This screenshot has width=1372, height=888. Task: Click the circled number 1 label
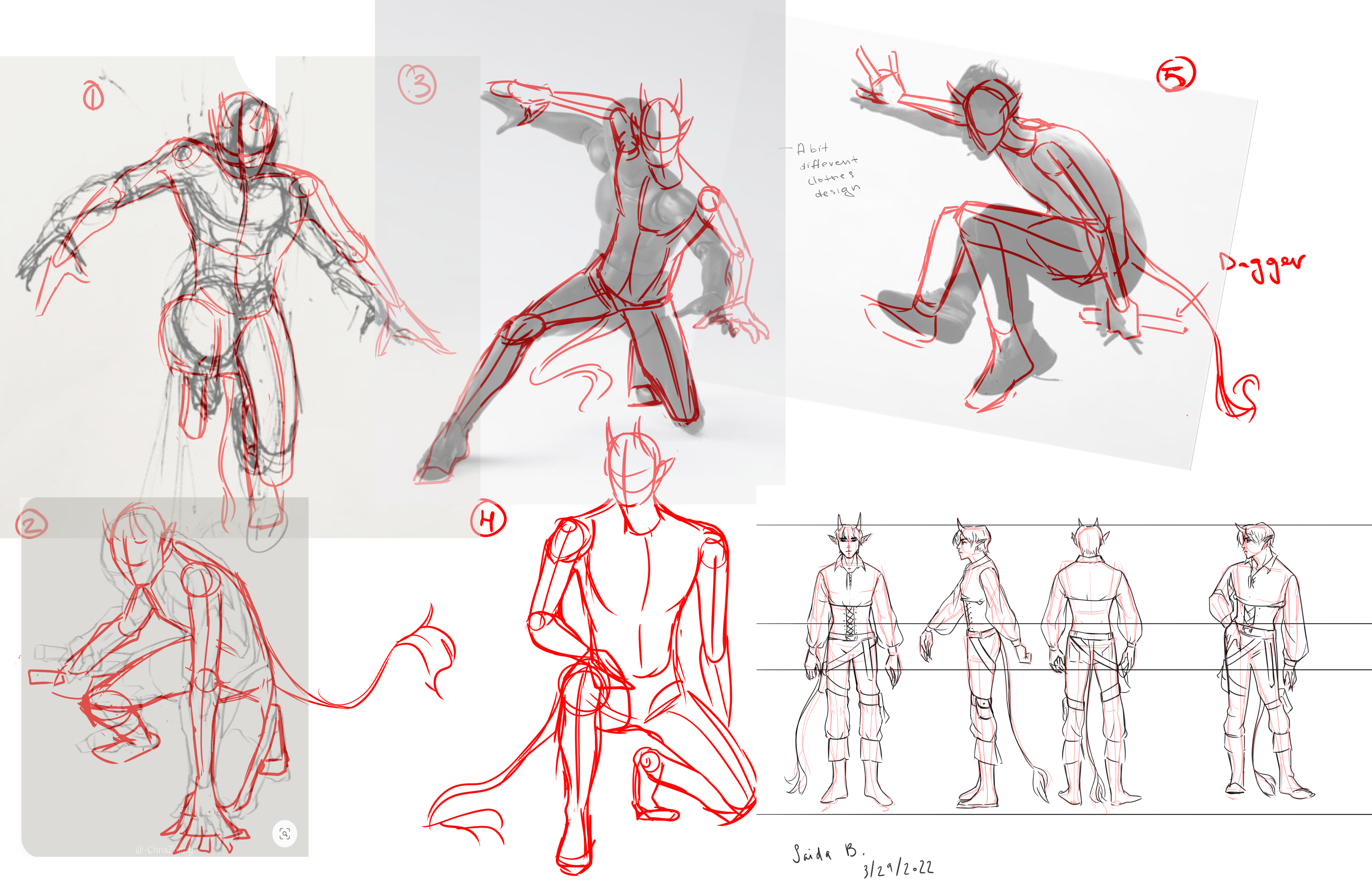coord(93,96)
